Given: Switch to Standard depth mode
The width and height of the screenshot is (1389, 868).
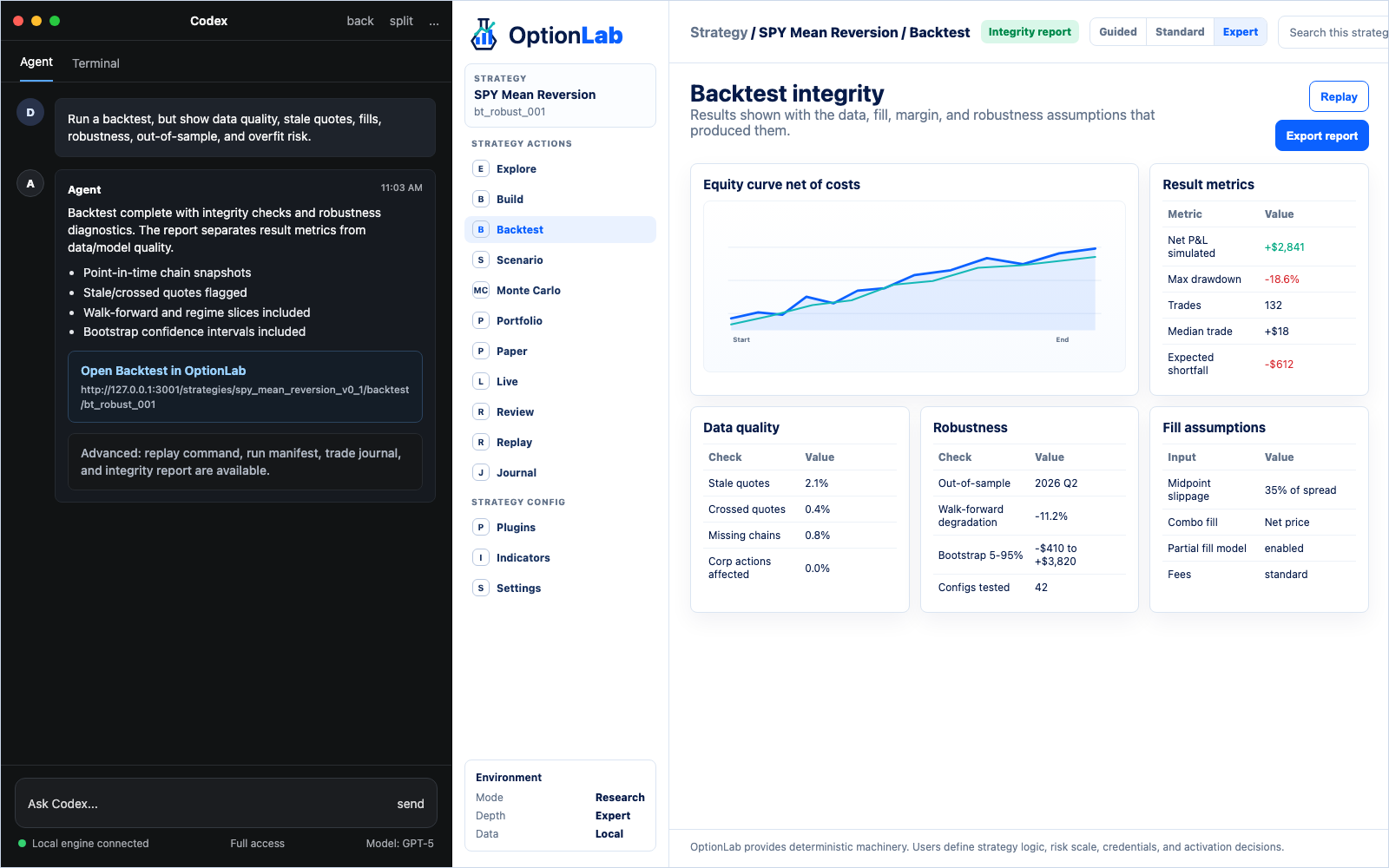Looking at the screenshot, I should [1180, 32].
